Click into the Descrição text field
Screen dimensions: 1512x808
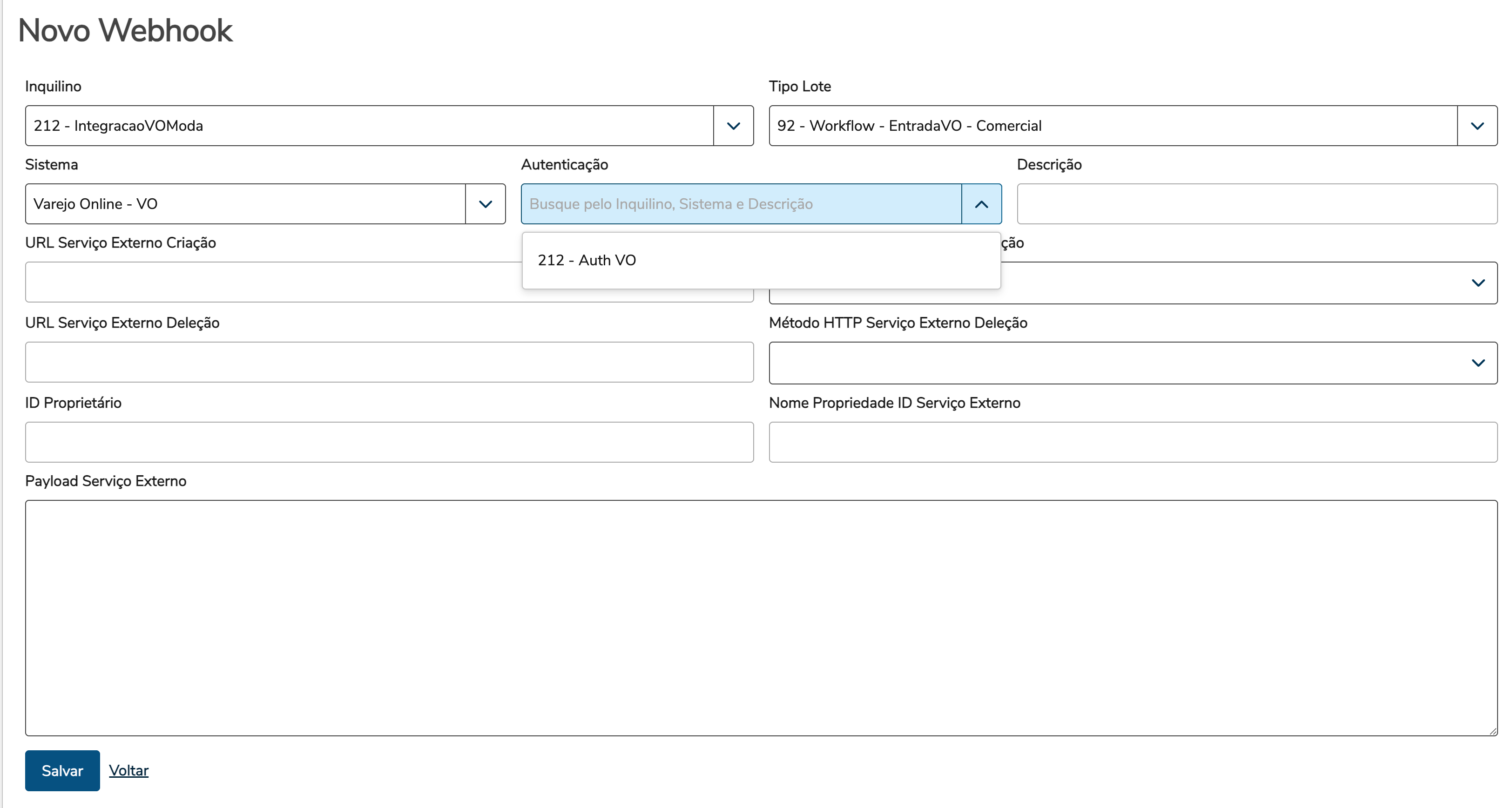tap(1257, 203)
